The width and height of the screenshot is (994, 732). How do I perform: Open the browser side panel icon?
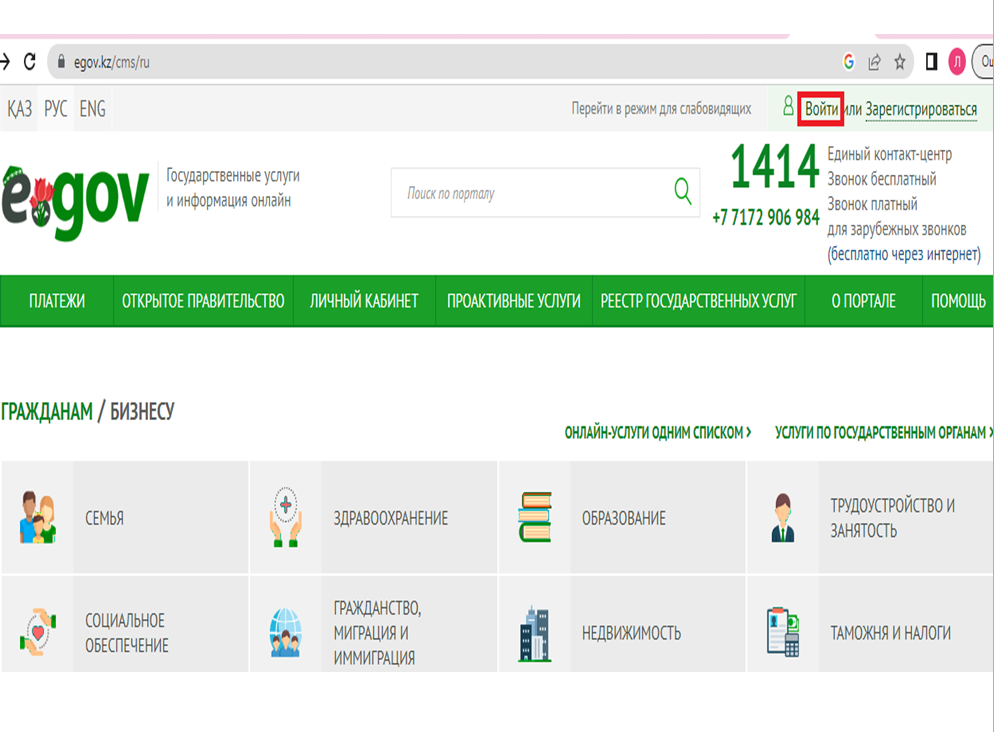931,61
